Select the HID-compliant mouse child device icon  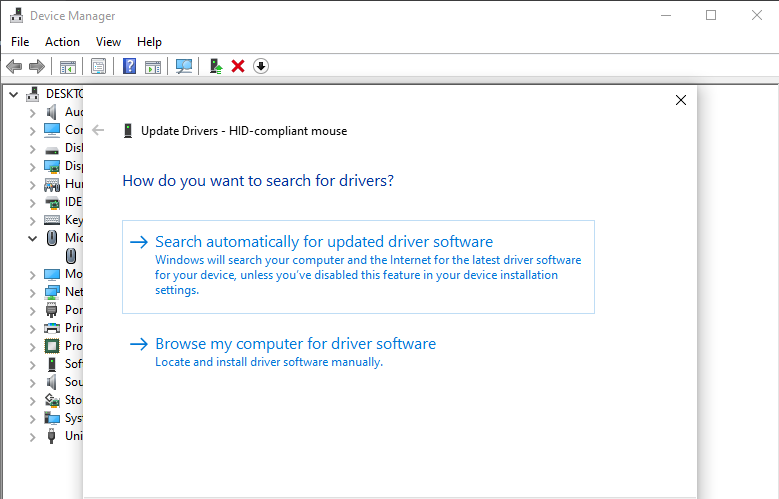click(x=71, y=256)
